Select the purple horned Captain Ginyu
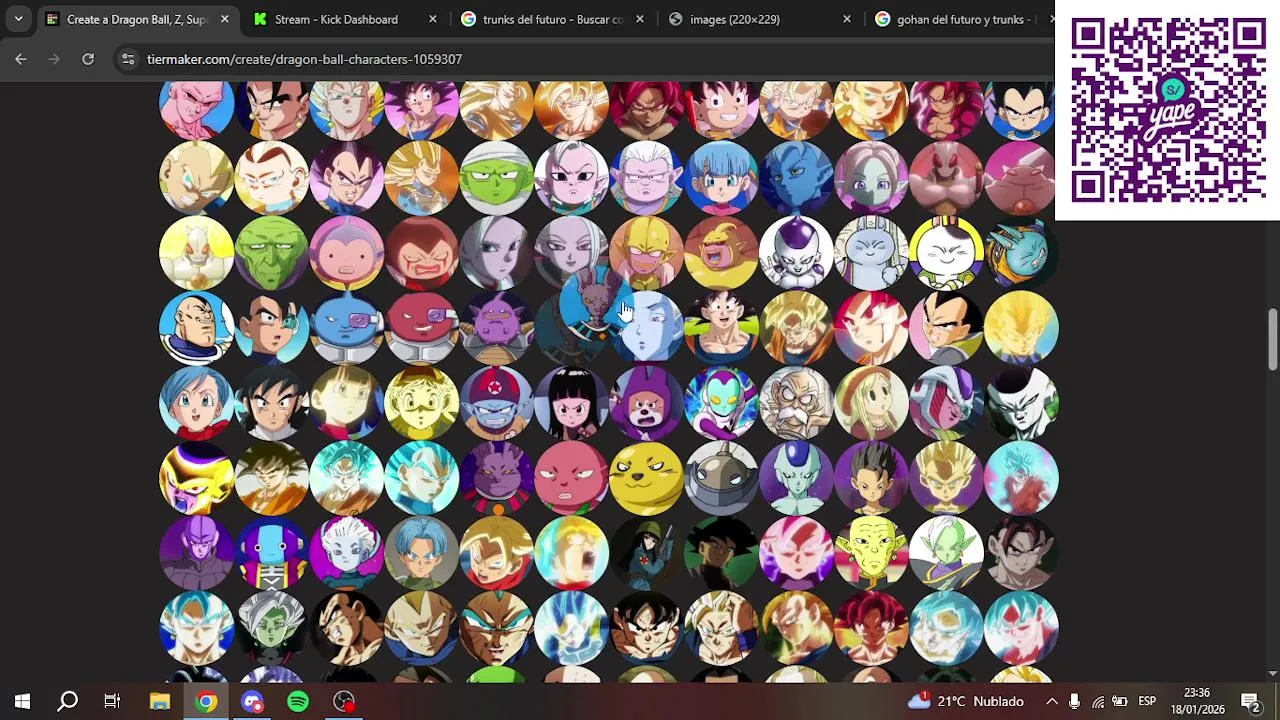The image size is (1280, 720). pos(497,328)
